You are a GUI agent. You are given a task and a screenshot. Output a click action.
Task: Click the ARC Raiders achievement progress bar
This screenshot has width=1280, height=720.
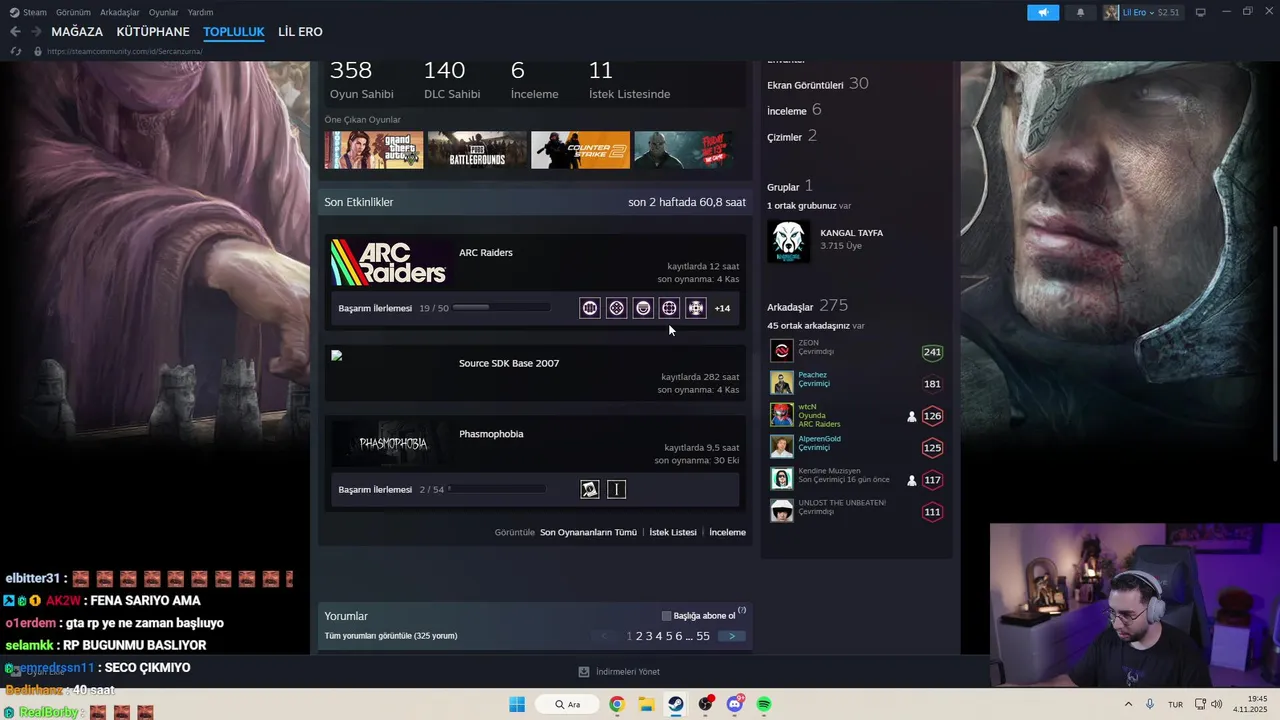[501, 308]
